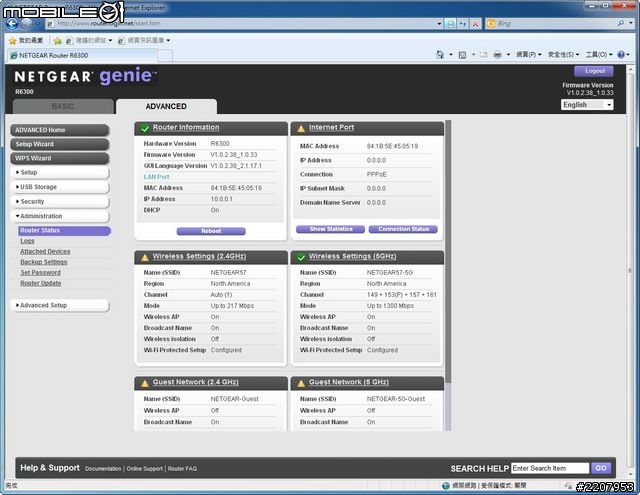640x495 pixels.
Task: Open the Router Update link
Action: tap(41, 284)
